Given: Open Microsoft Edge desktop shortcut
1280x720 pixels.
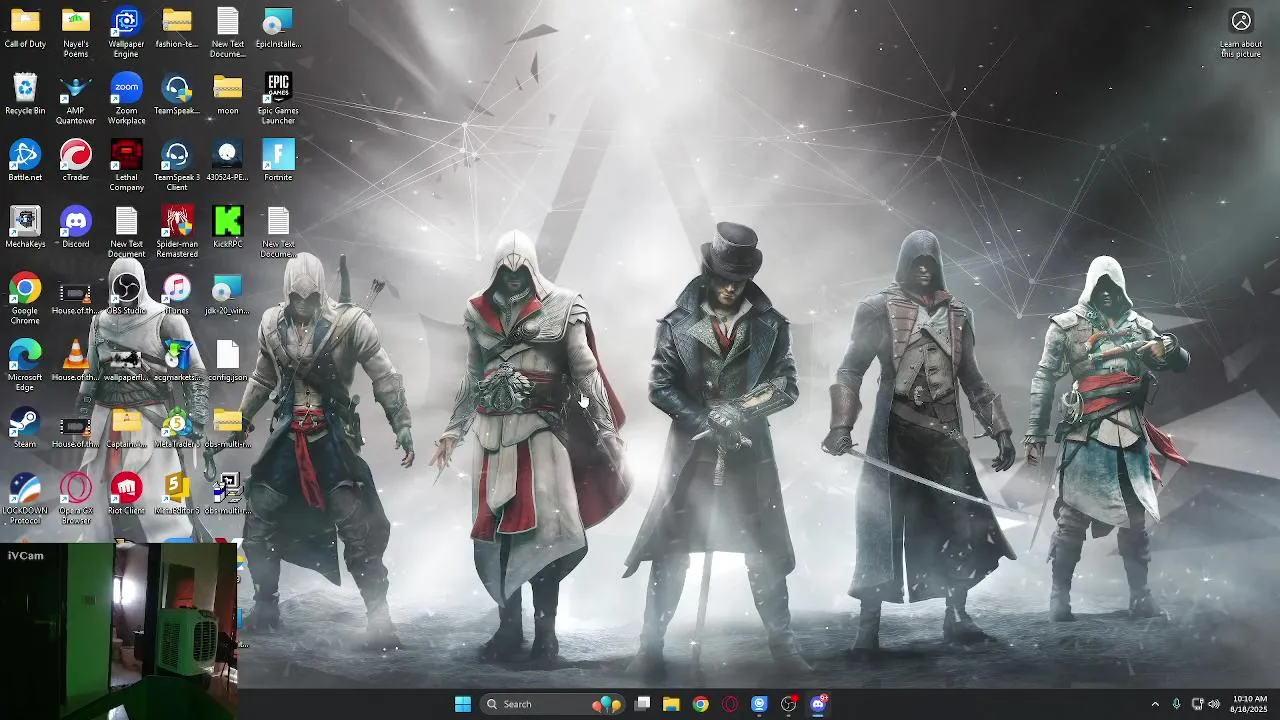Looking at the screenshot, I should point(25,366).
